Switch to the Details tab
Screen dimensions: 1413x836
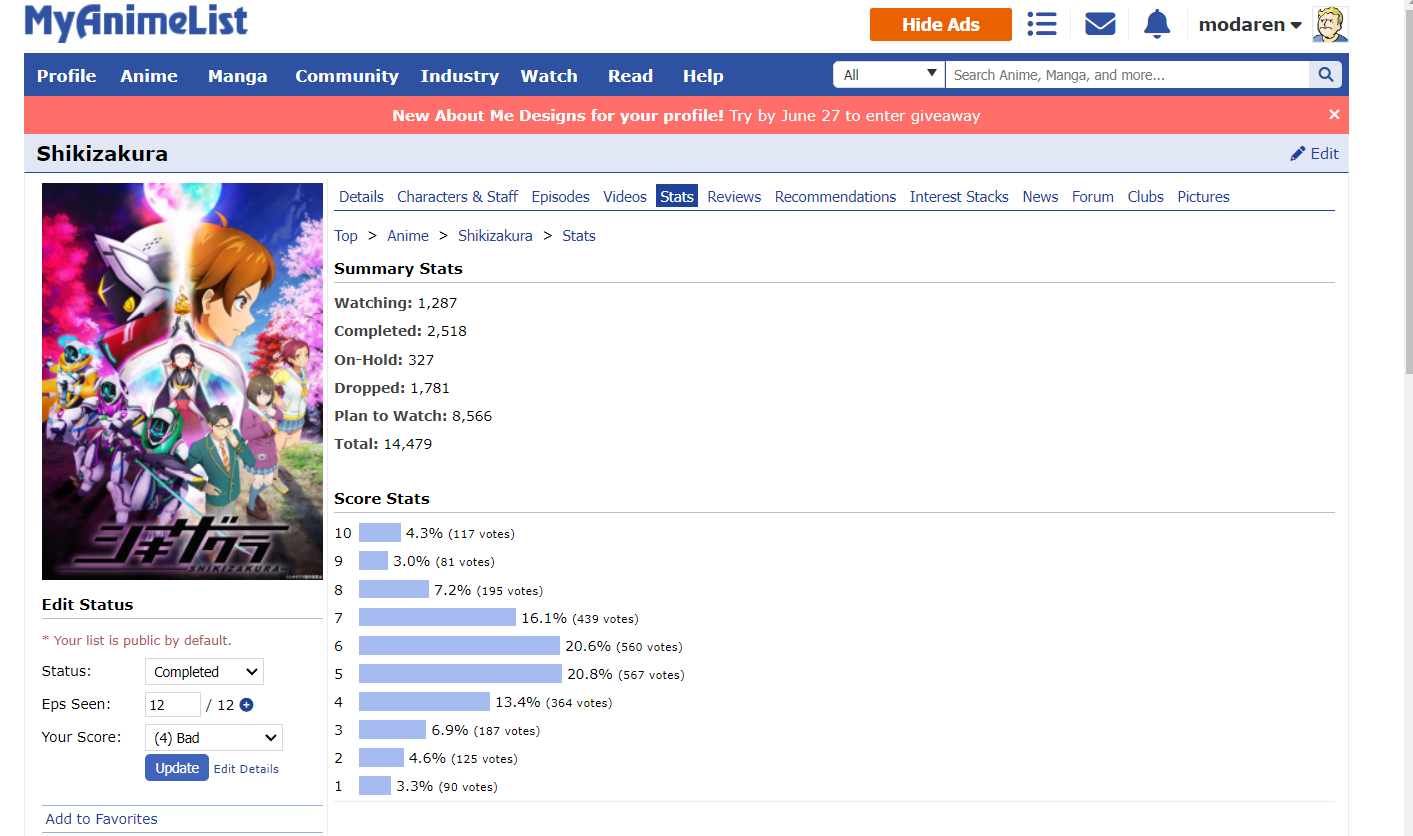tap(361, 197)
